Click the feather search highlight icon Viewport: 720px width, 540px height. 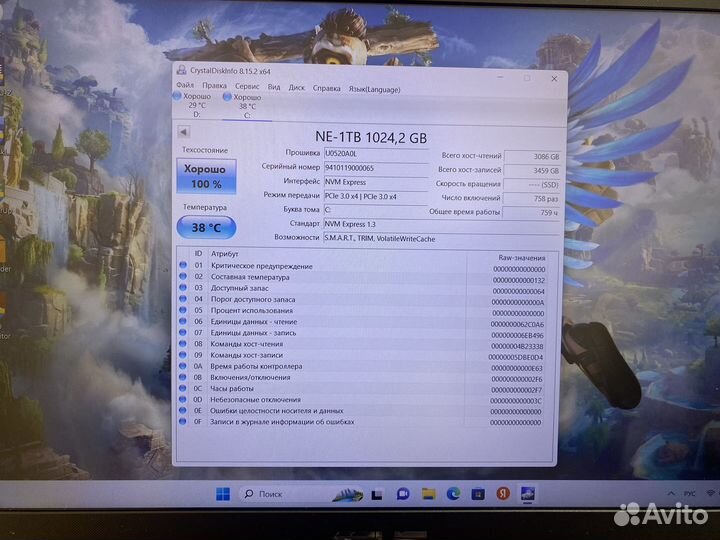pos(348,495)
